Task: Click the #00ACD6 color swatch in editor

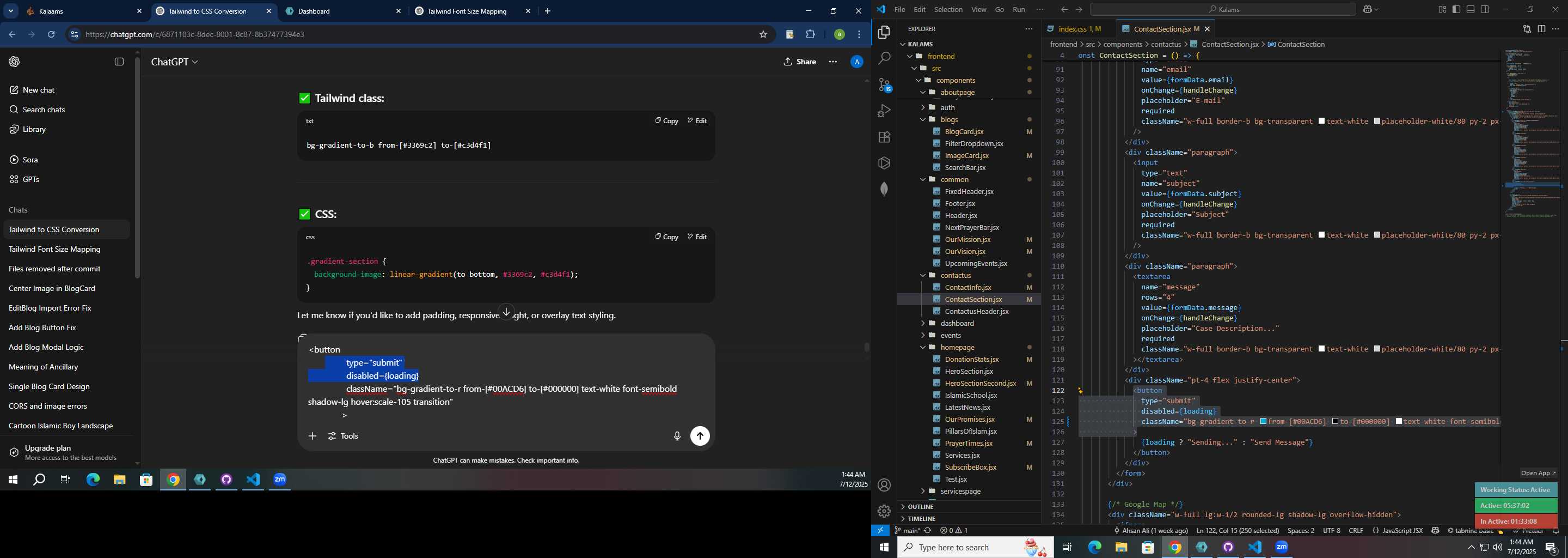Action: click(x=1264, y=422)
